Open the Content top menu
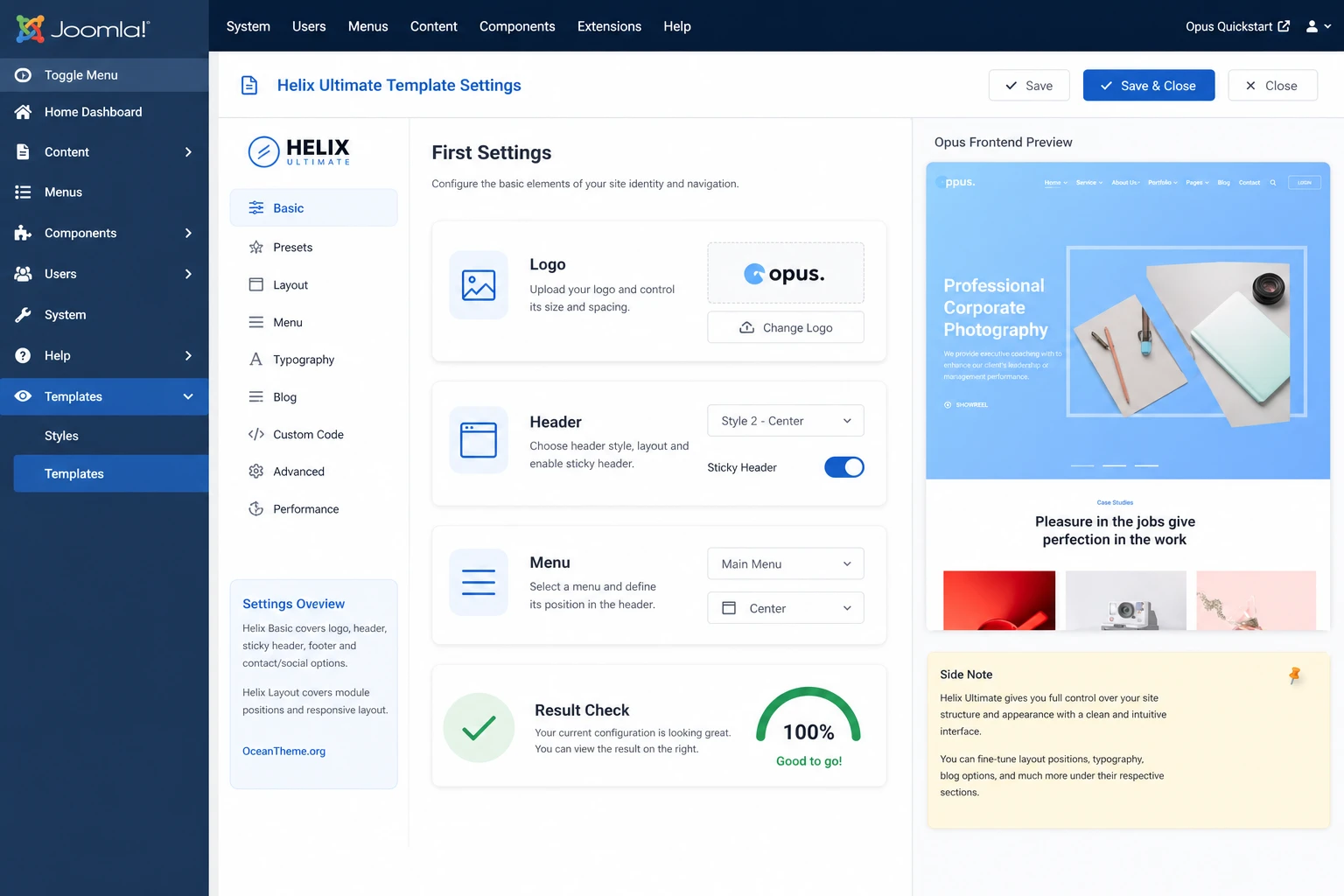 pos(434,26)
